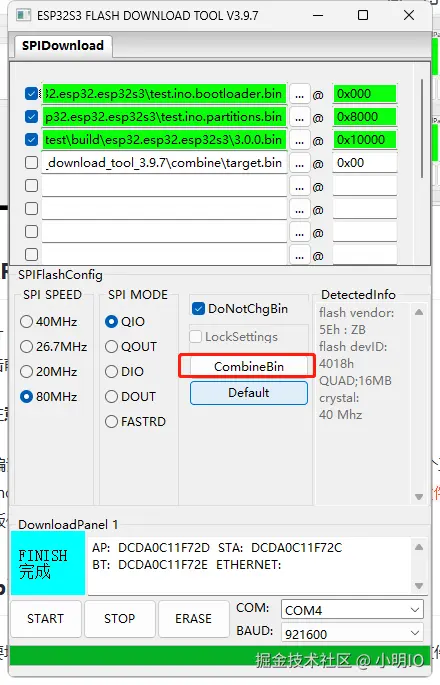
Task: Edit the 0x10000 address field
Action: coord(365,140)
